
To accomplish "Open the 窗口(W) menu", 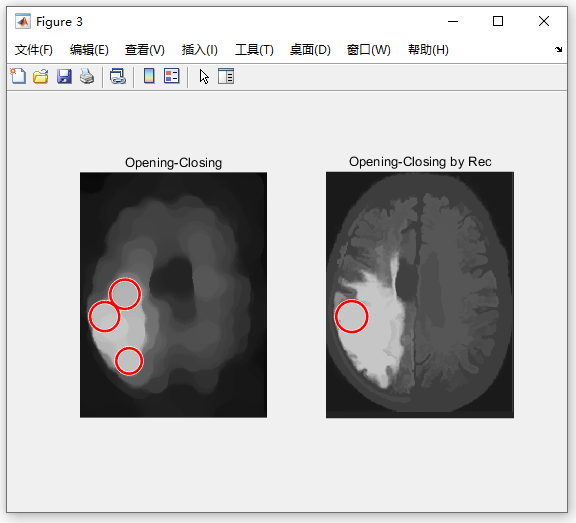I will pyautogui.click(x=369, y=50).
